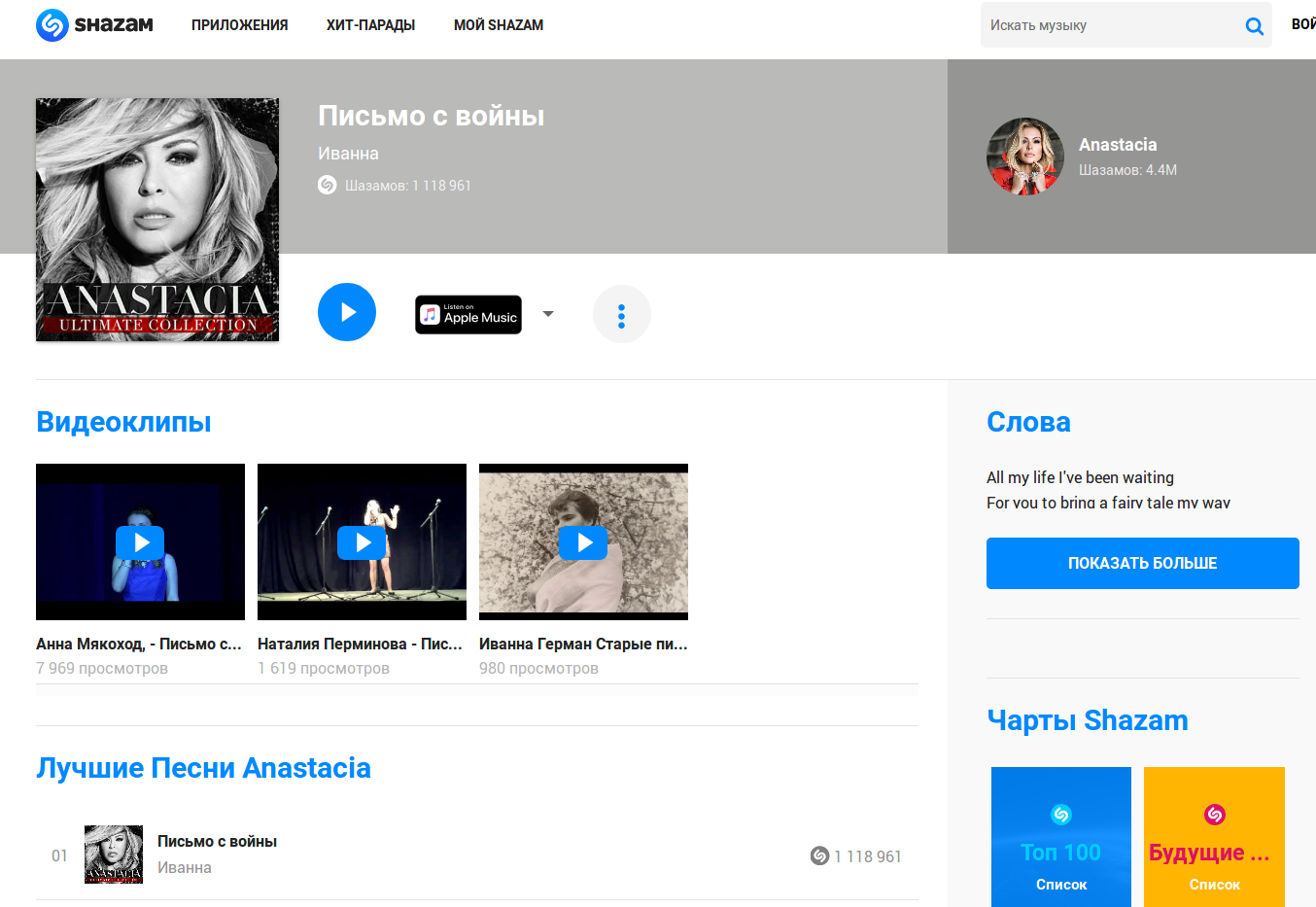
Task: Open the Будущие chart card
Action: (x=1214, y=837)
